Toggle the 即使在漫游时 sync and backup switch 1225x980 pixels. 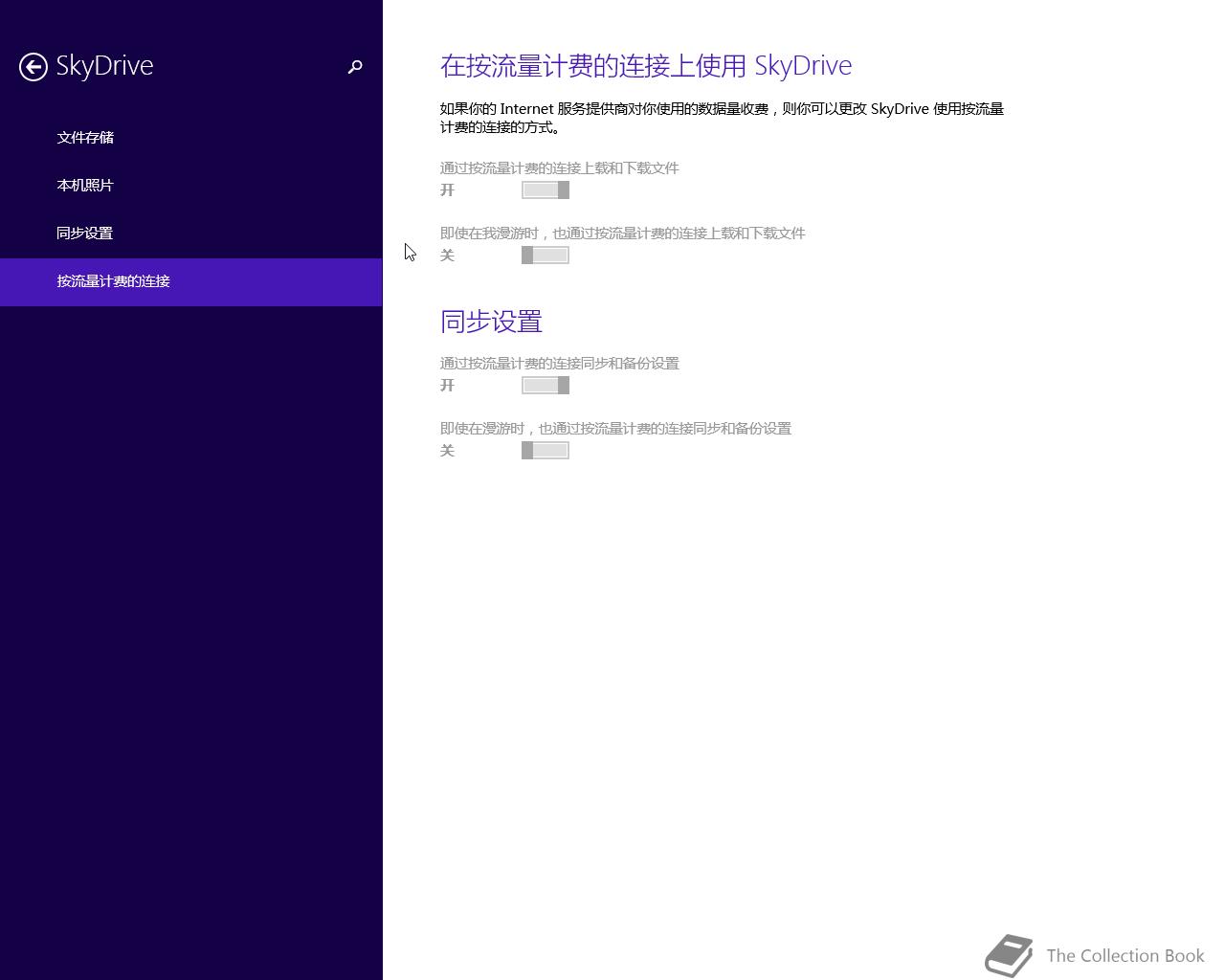[546, 451]
